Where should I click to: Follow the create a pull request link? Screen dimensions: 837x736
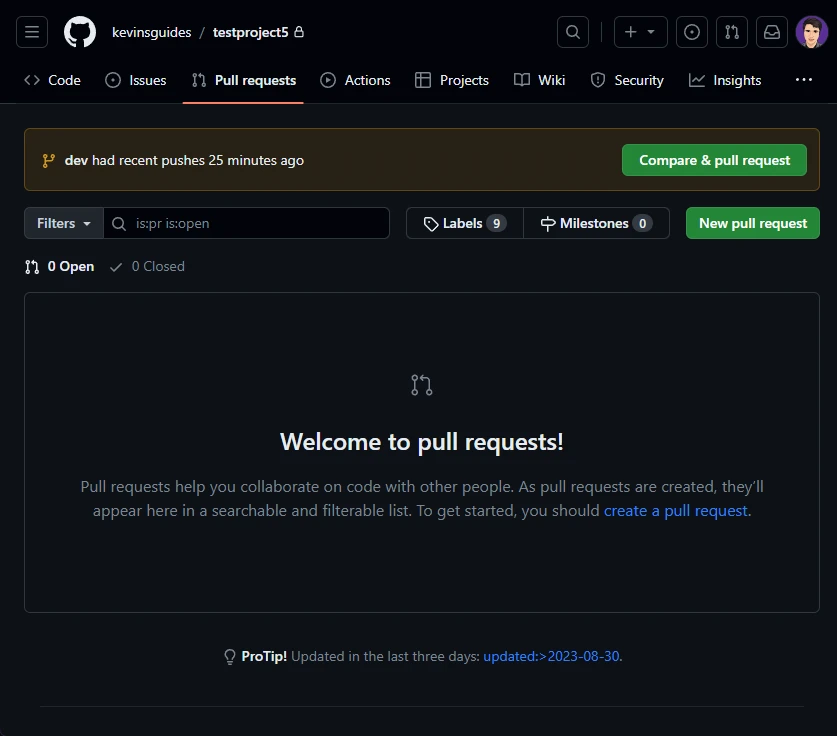click(675, 511)
